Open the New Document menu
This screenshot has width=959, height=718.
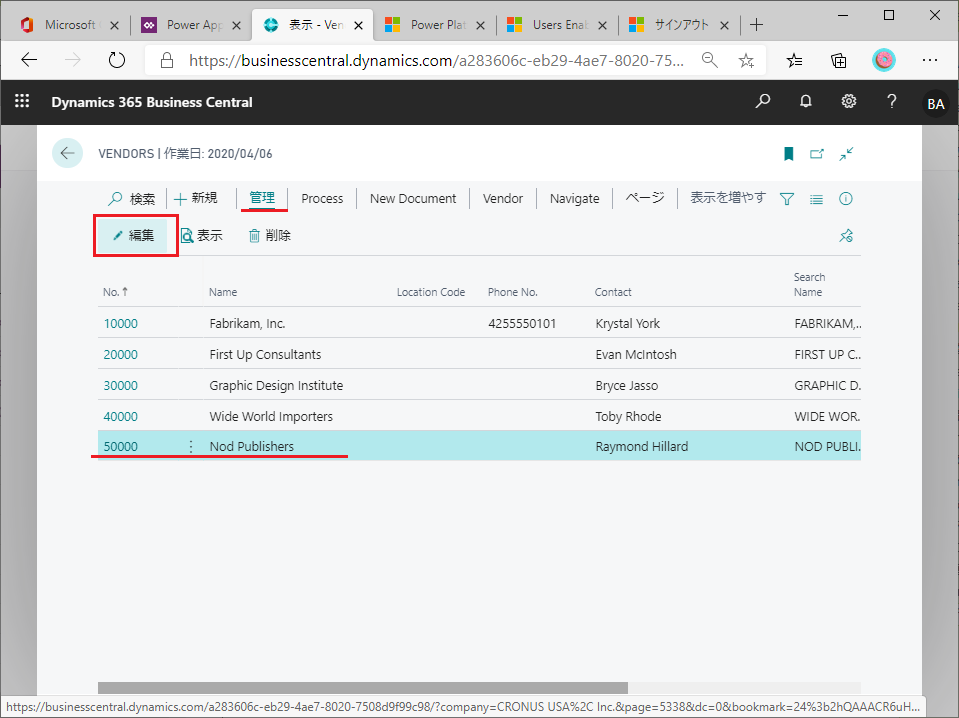pos(413,199)
